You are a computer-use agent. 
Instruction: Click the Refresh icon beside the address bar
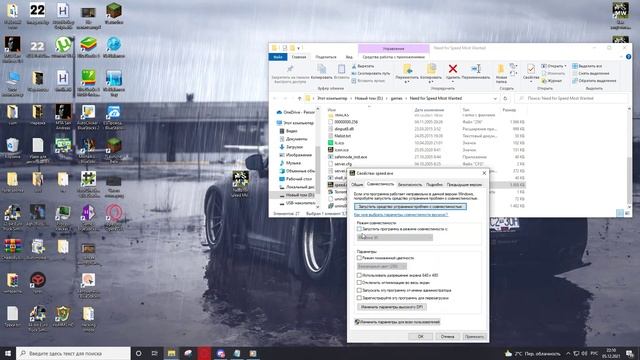(505, 98)
